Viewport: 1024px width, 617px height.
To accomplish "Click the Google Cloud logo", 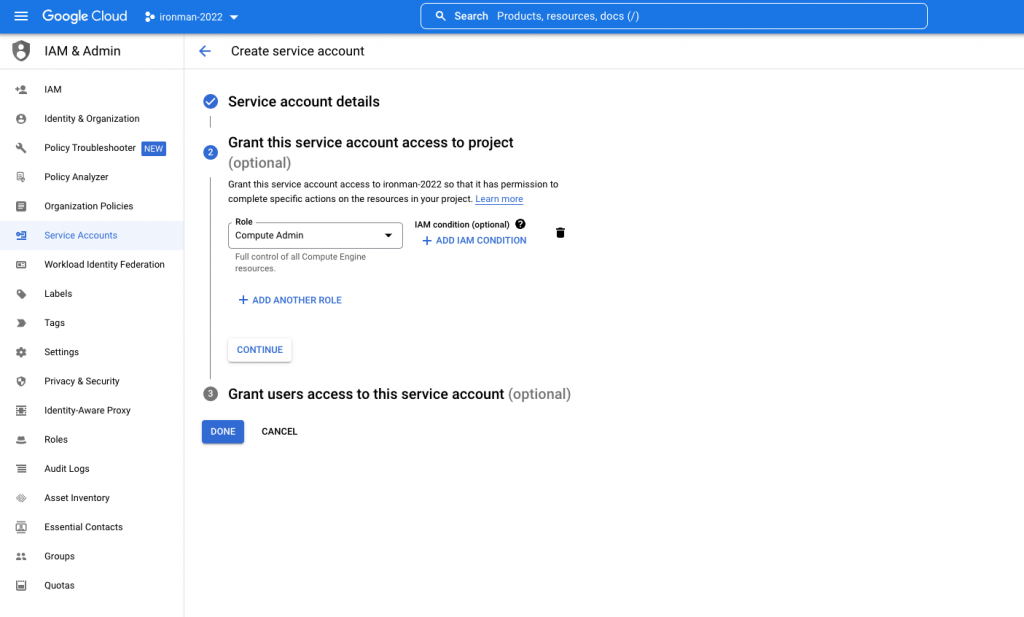I will coord(85,16).
